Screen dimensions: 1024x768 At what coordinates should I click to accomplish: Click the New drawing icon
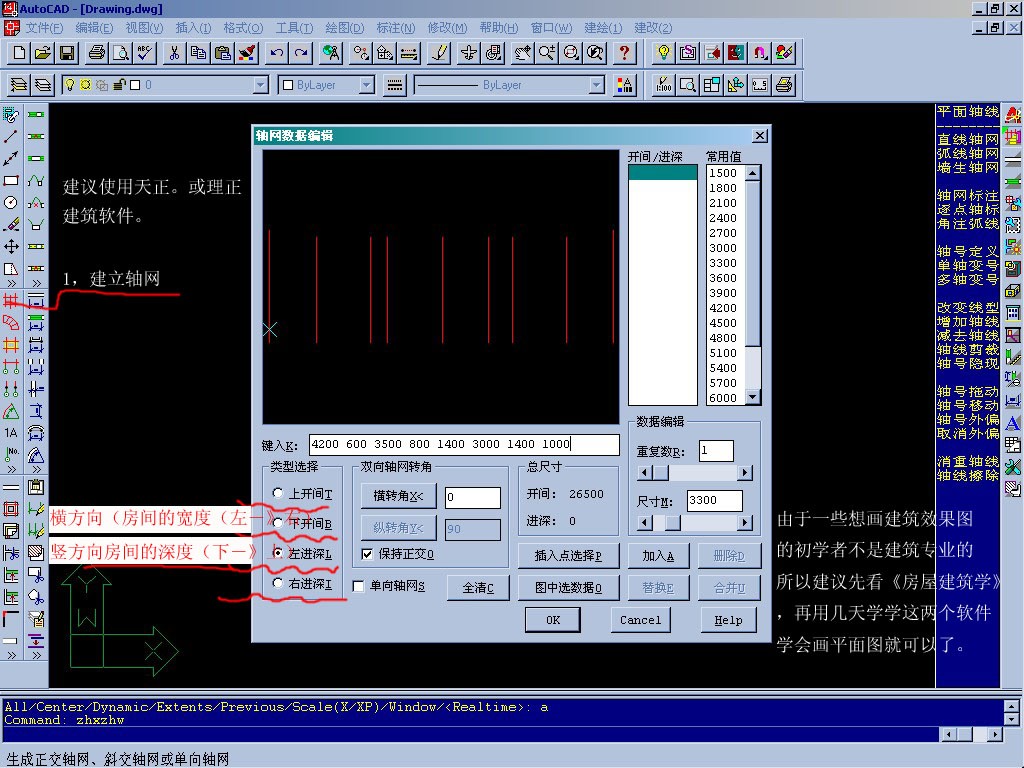click(20, 53)
